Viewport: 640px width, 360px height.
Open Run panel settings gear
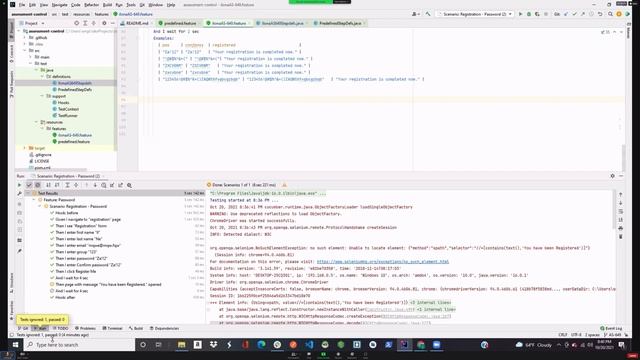(x=613, y=176)
